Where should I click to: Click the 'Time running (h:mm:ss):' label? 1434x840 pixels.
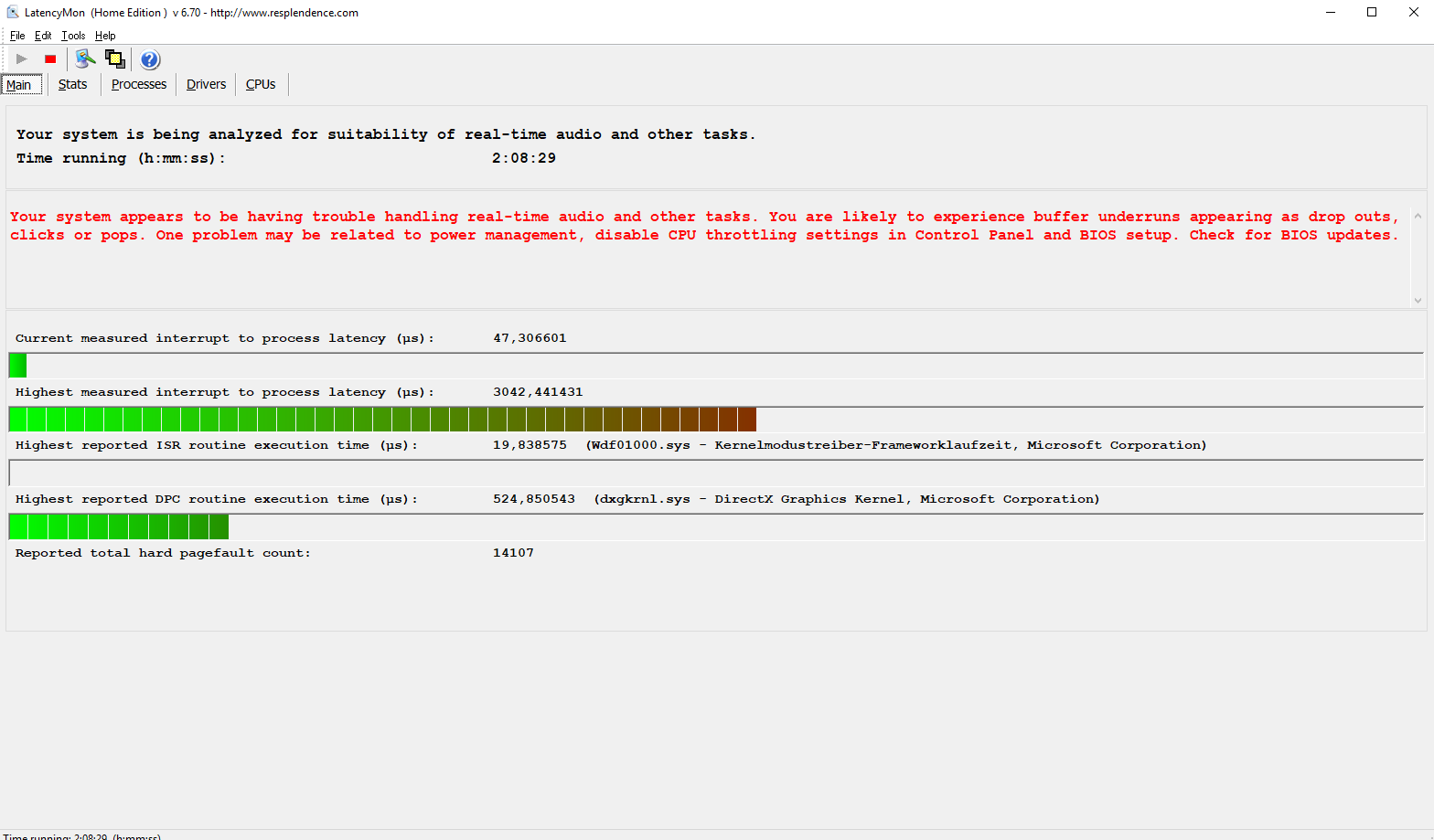(x=121, y=158)
